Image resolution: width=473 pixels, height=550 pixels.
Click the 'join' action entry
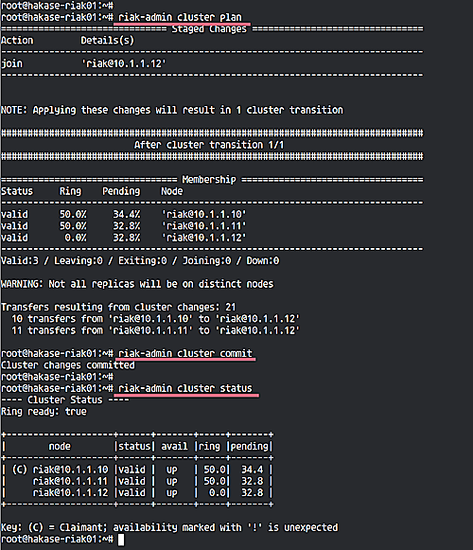tap(12, 64)
